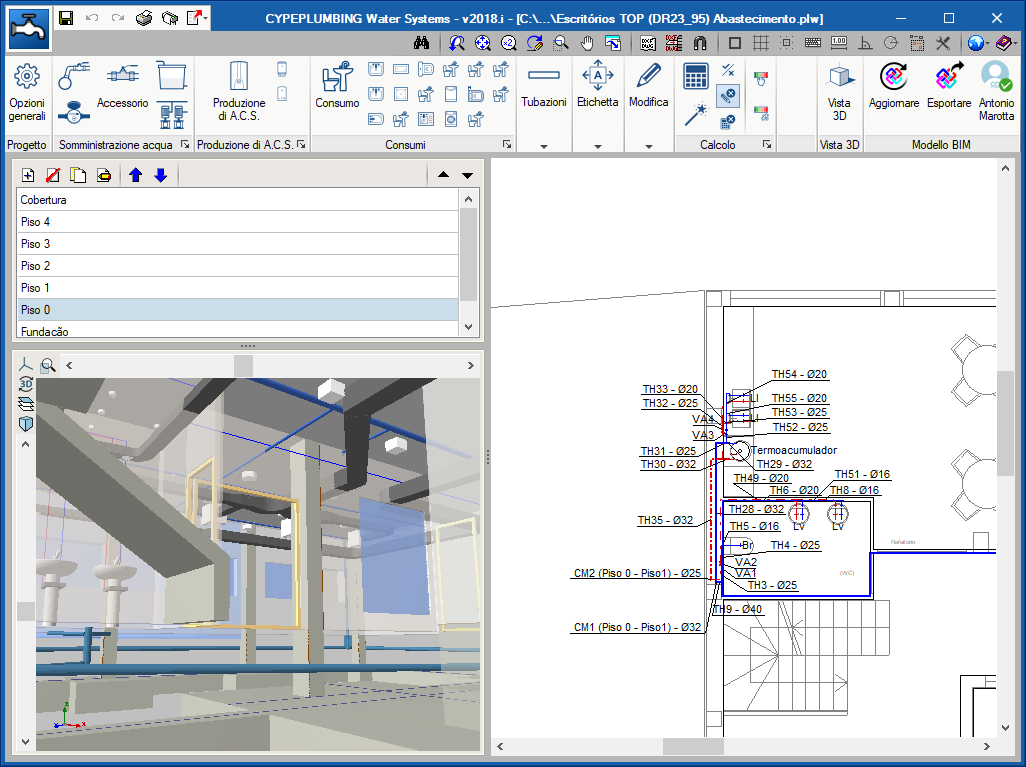
Task: Select the Piso 2 floor
Action: coord(238,266)
